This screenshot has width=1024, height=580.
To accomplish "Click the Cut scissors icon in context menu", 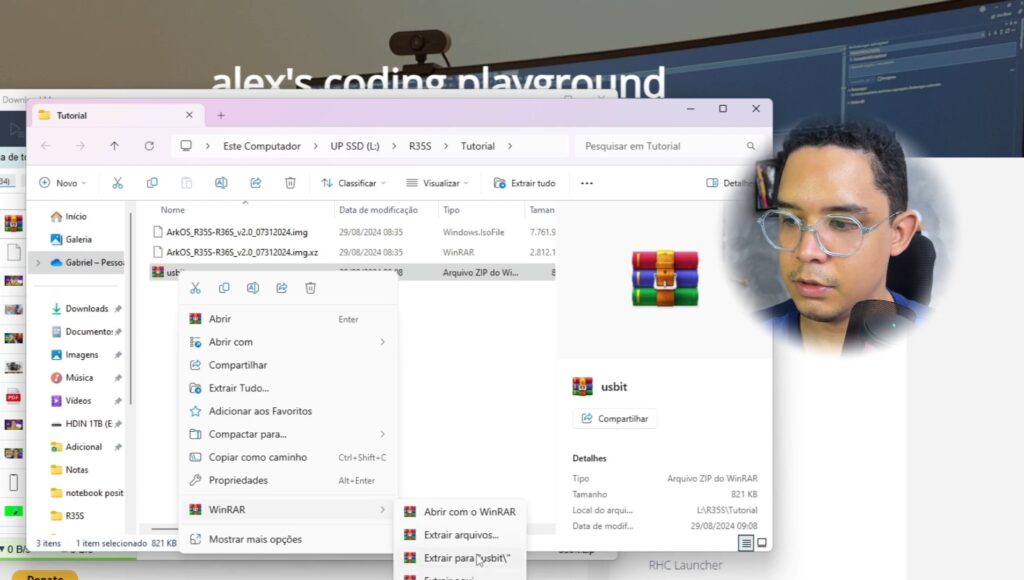I will 195,288.
